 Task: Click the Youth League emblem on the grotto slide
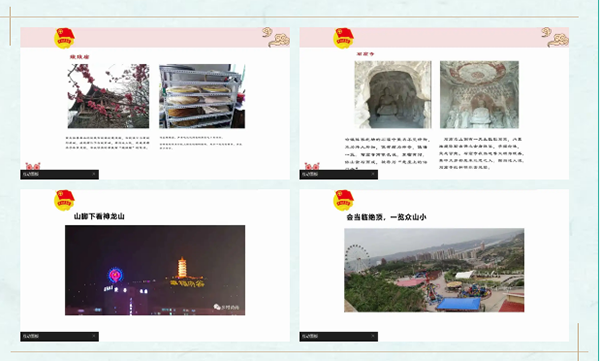344,38
